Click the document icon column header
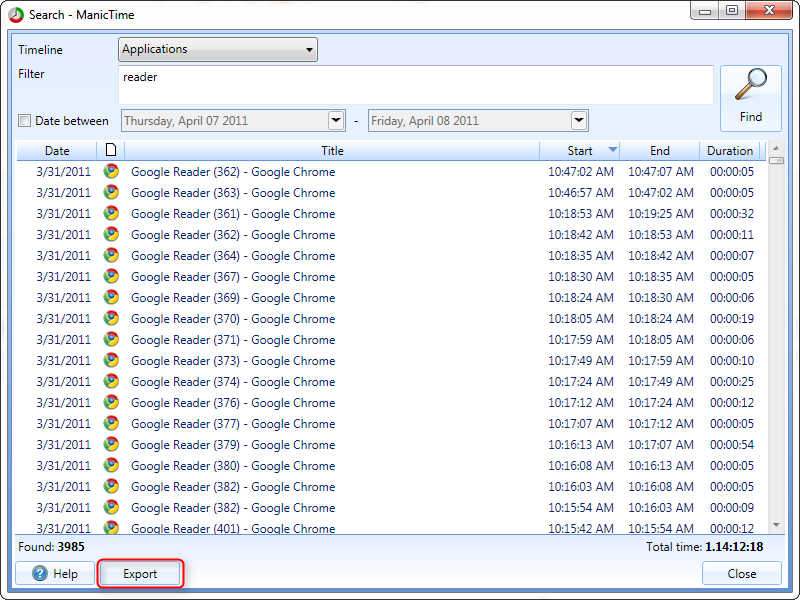800x600 pixels. pos(111,151)
